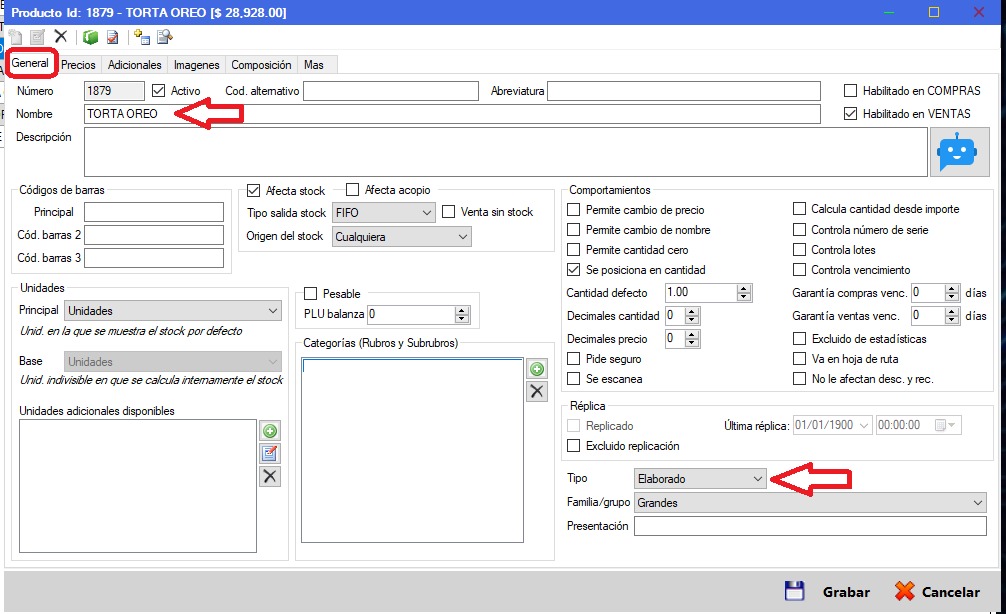Click the magnifier search icon in toolbar
This screenshot has height=614, width=1006.
(x=164, y=37)
